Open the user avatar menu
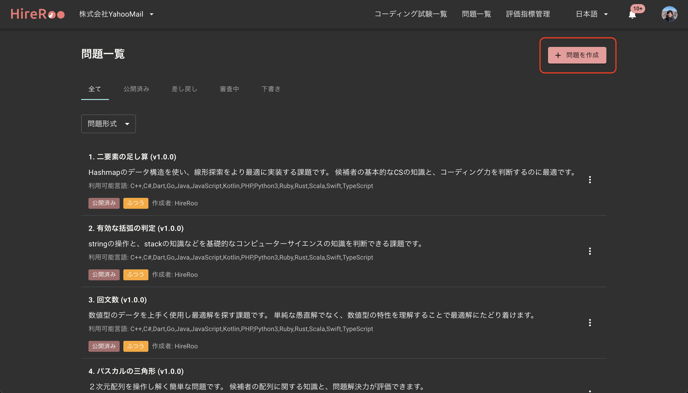 [669, 14]
